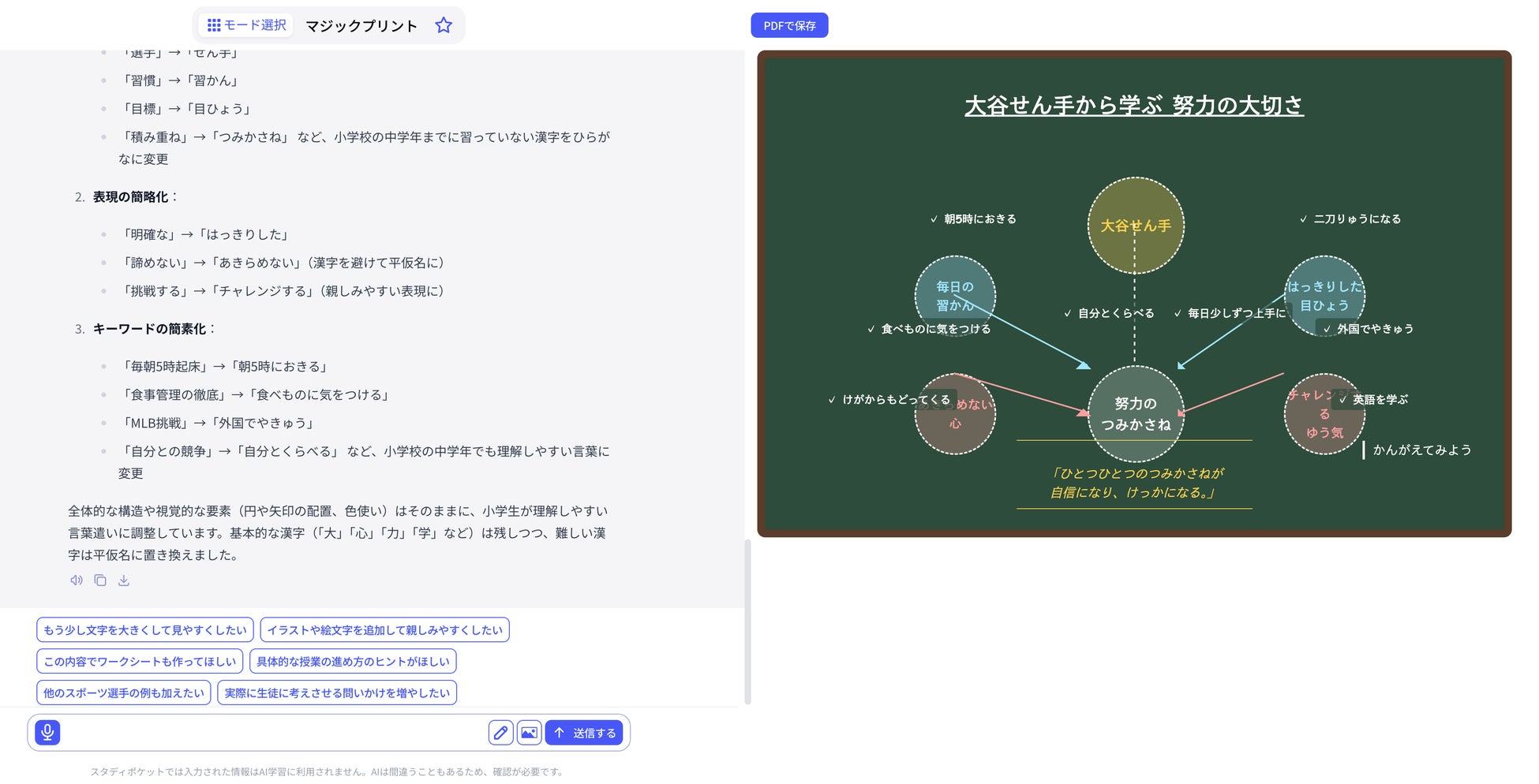Image resolution: width=1539 pixels, height=784 pixels.
Task: Click the line 「食事管理の徹底」→「食べものに気をつける」
Action: [255, 395]
